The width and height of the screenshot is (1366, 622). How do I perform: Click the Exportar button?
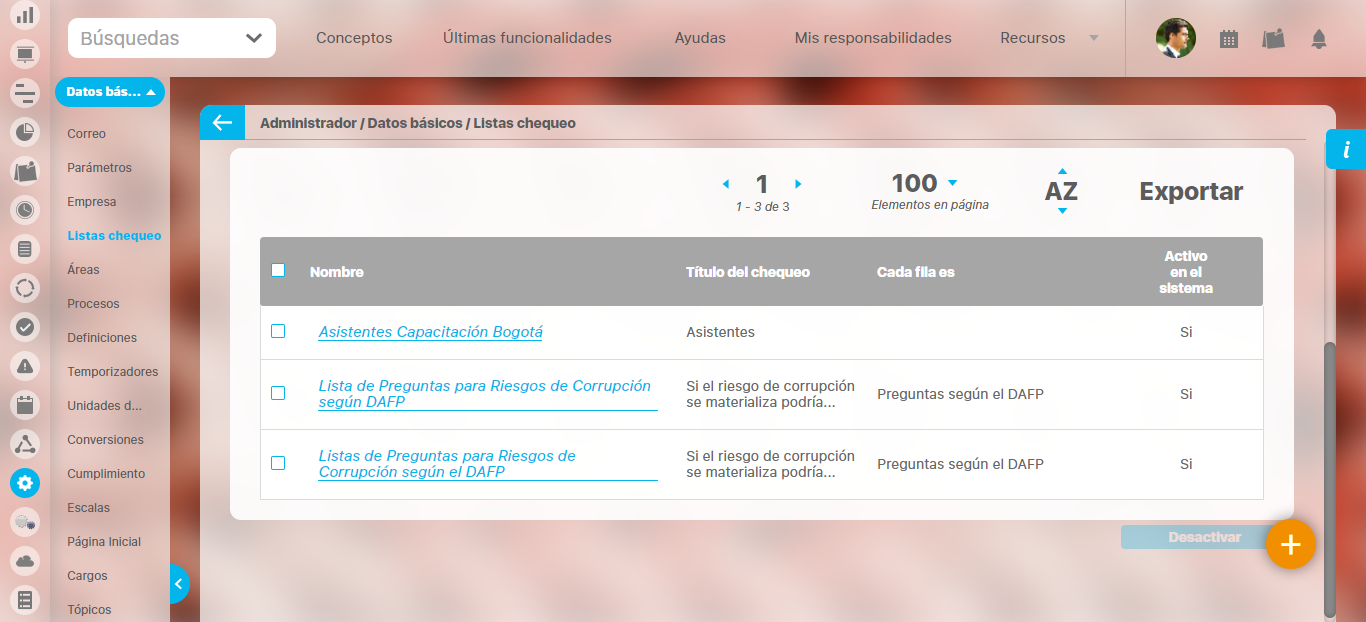pos(1191,191)
